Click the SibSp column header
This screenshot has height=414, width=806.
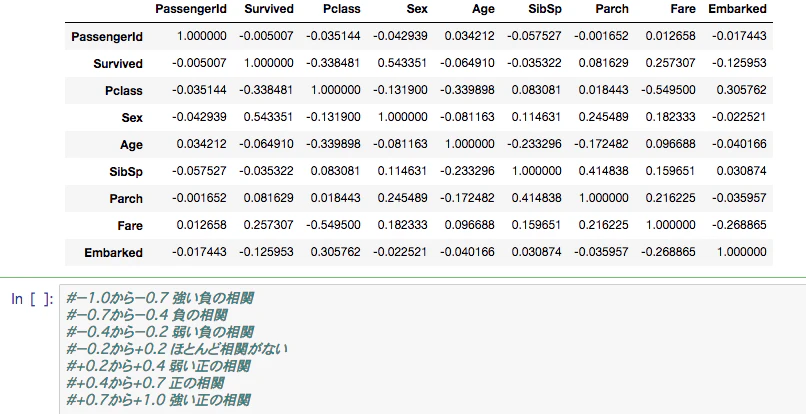click(x=545, y=9)
